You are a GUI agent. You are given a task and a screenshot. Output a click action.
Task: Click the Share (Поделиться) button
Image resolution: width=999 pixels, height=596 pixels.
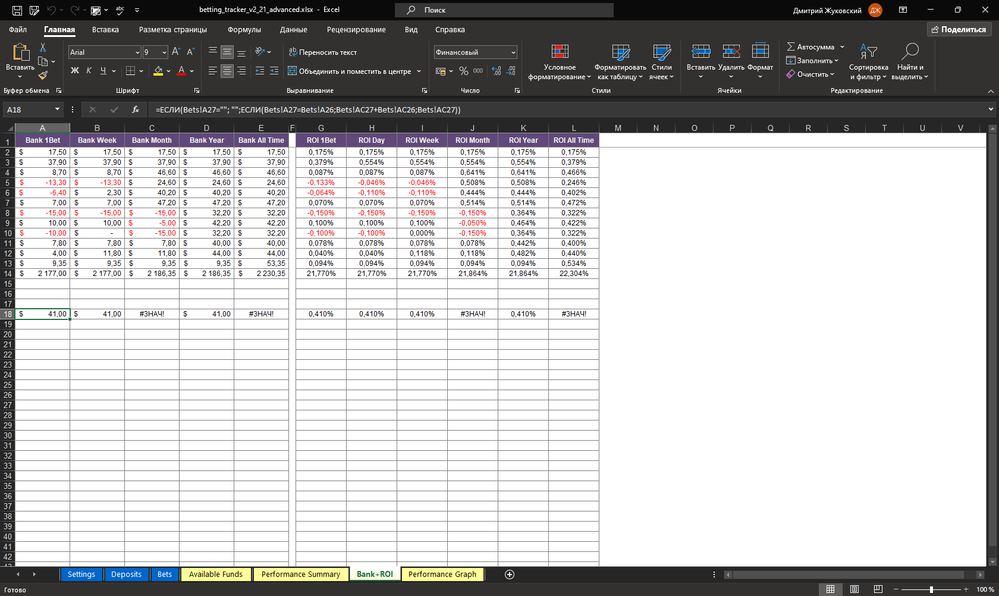click(957, 30)
